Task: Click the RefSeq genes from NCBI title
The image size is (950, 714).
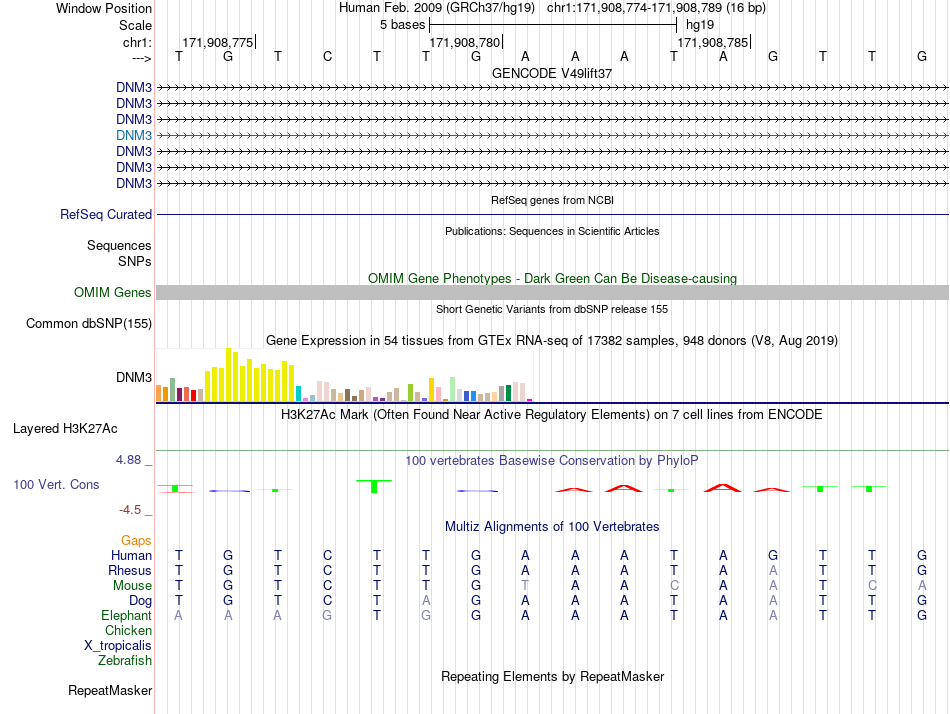Action: click(x=553, y=200)
